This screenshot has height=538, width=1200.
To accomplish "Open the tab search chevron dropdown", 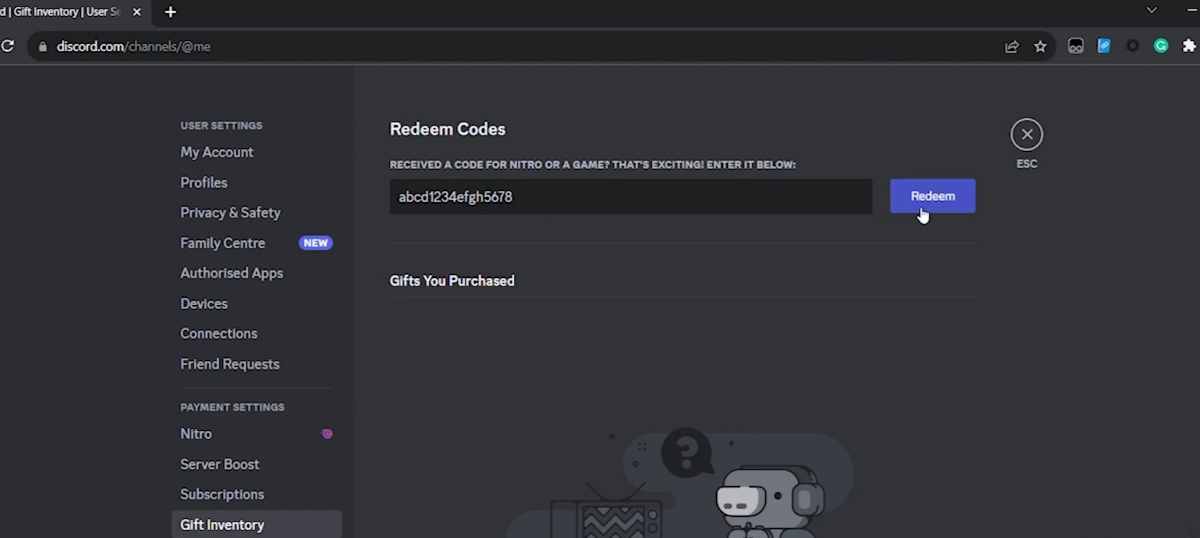I will [1151, 10].
